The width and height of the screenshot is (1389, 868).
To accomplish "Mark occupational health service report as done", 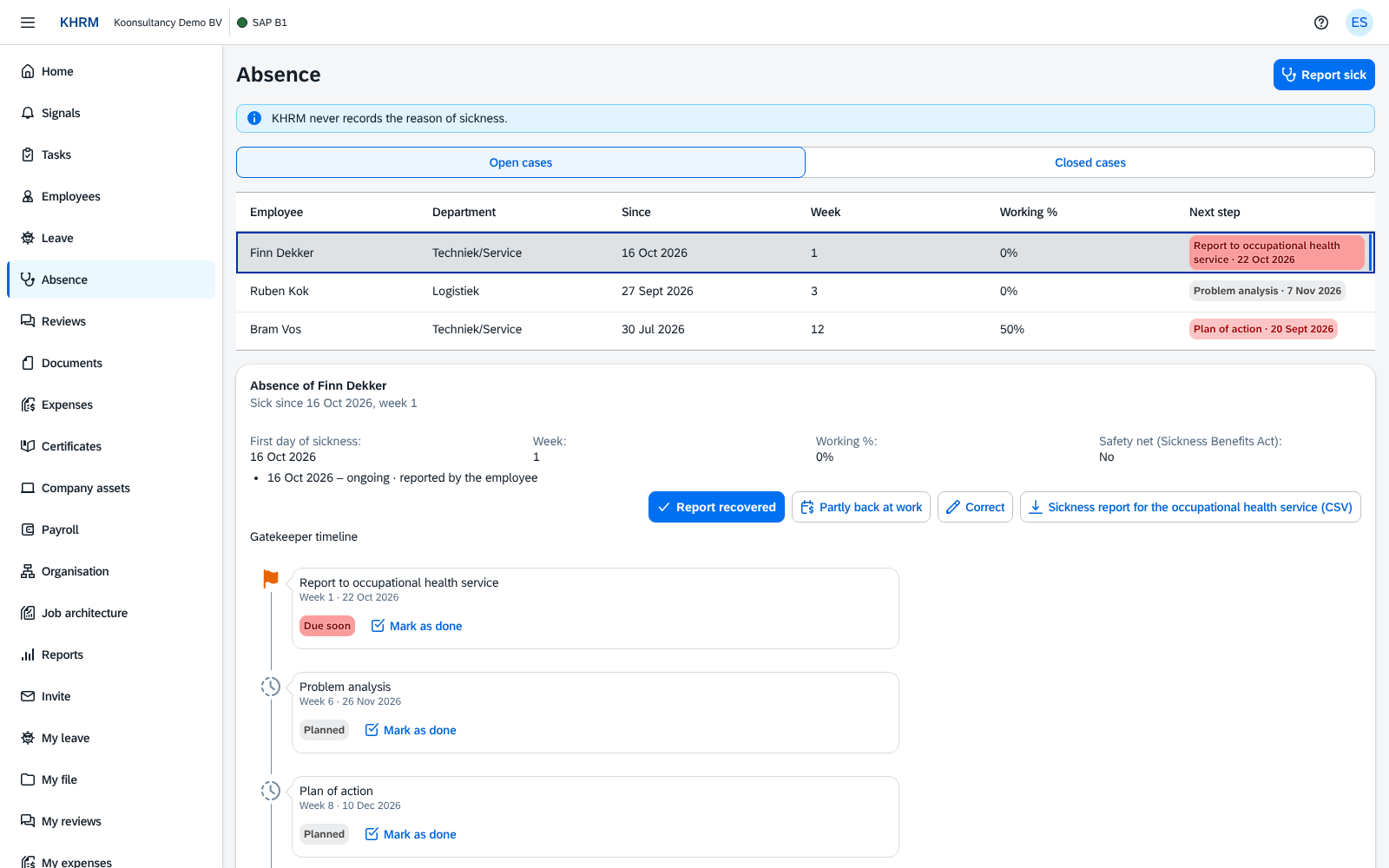I will [417, 626].
